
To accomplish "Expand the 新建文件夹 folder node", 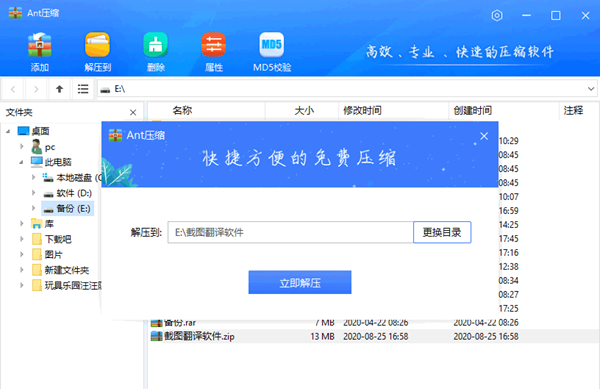I will [x=22, y=270].
